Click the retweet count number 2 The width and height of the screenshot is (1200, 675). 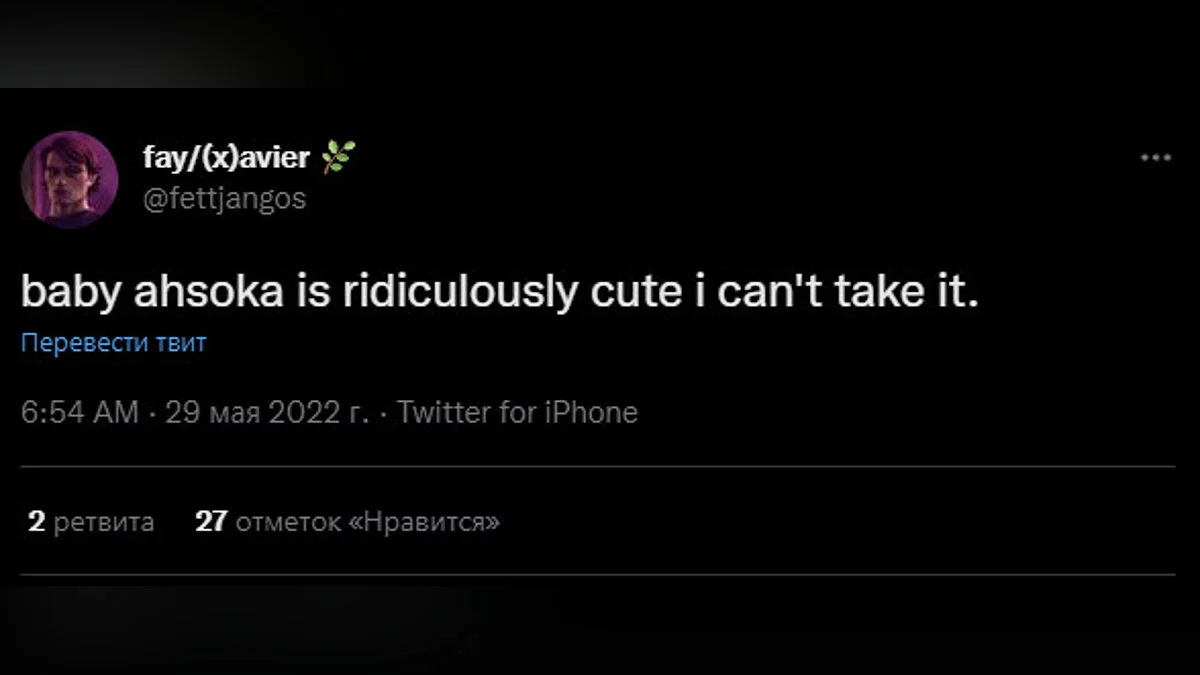37,521
